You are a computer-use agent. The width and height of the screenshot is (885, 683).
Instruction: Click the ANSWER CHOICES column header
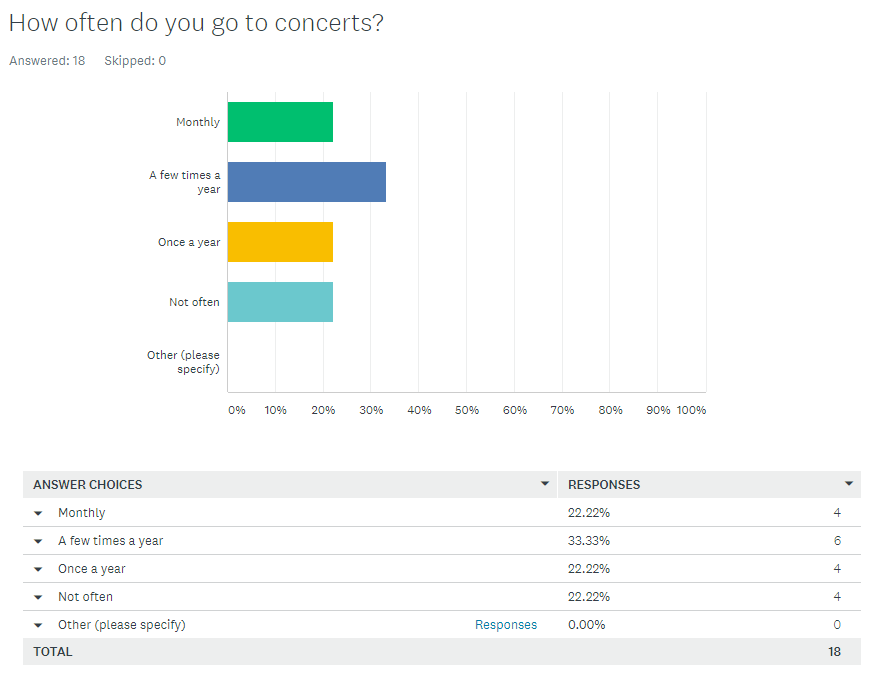[88, 485]
